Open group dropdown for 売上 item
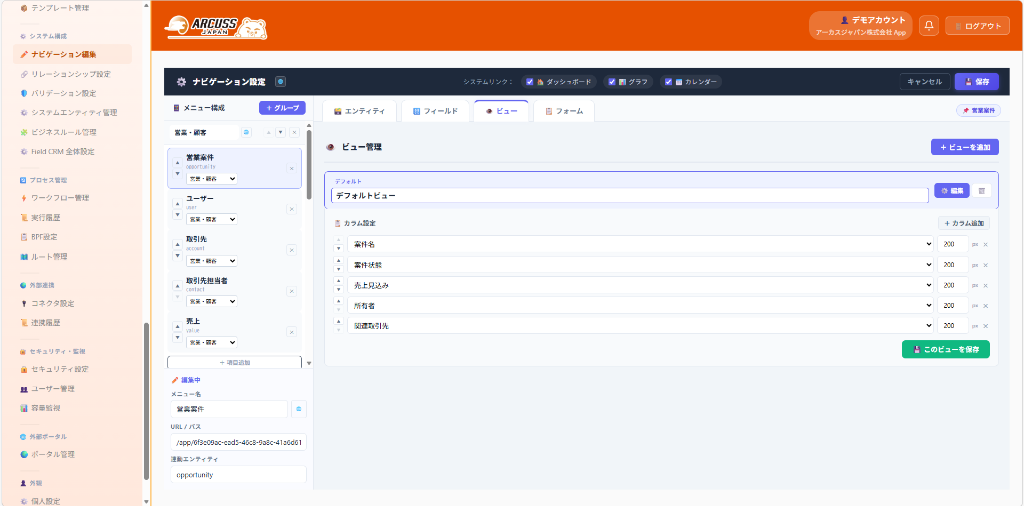This screenshot has width=1024, height=506. [x=212, y=342]
